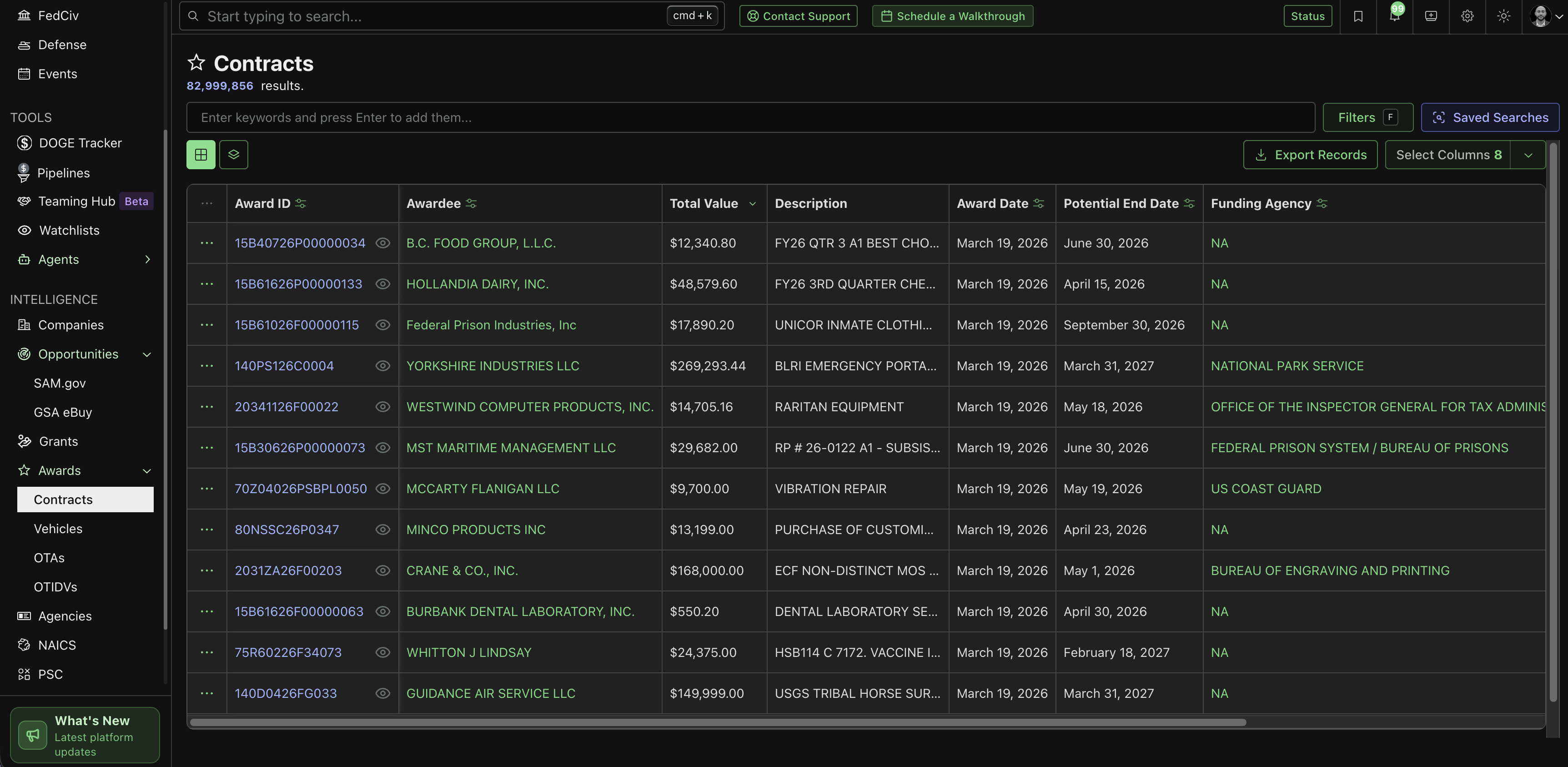Open the Select Columns dropdown arrow

coord(1528,155)
